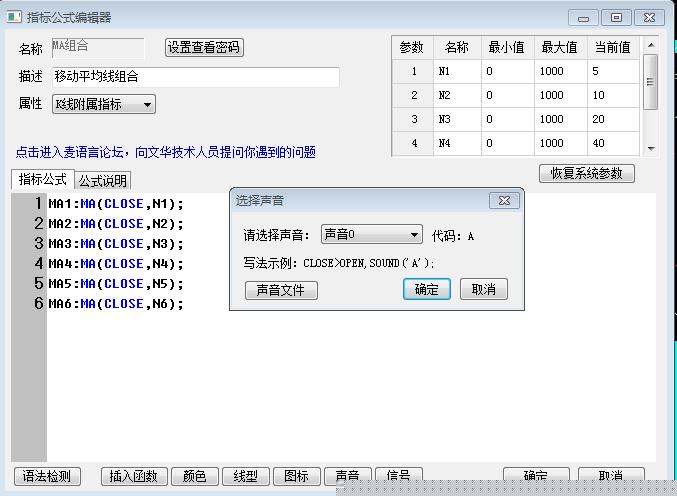677x496 pixels.
Task: Choose the 线型 line style button
Action: pos(245,476)
